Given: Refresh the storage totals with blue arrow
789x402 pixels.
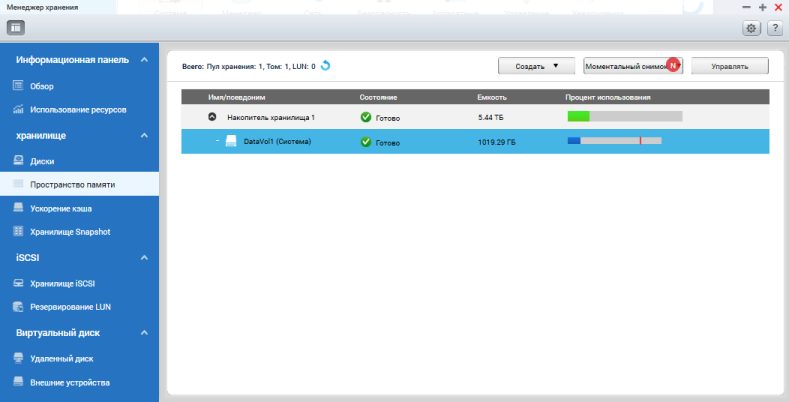Looking at the screenshot, I should click(x=326, y=65).
